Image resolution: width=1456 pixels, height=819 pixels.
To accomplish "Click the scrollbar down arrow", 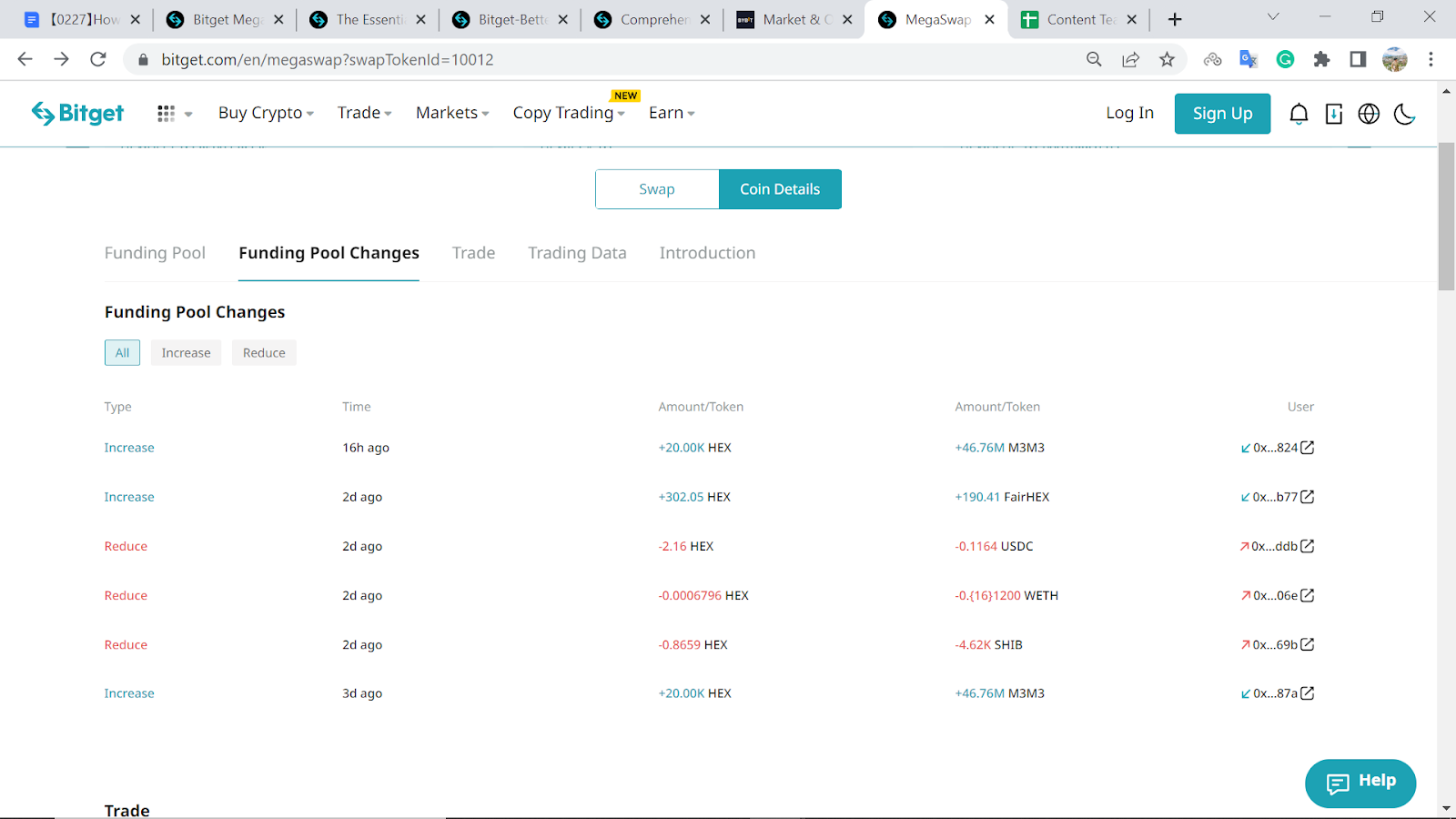I will tap(1446, 808).
